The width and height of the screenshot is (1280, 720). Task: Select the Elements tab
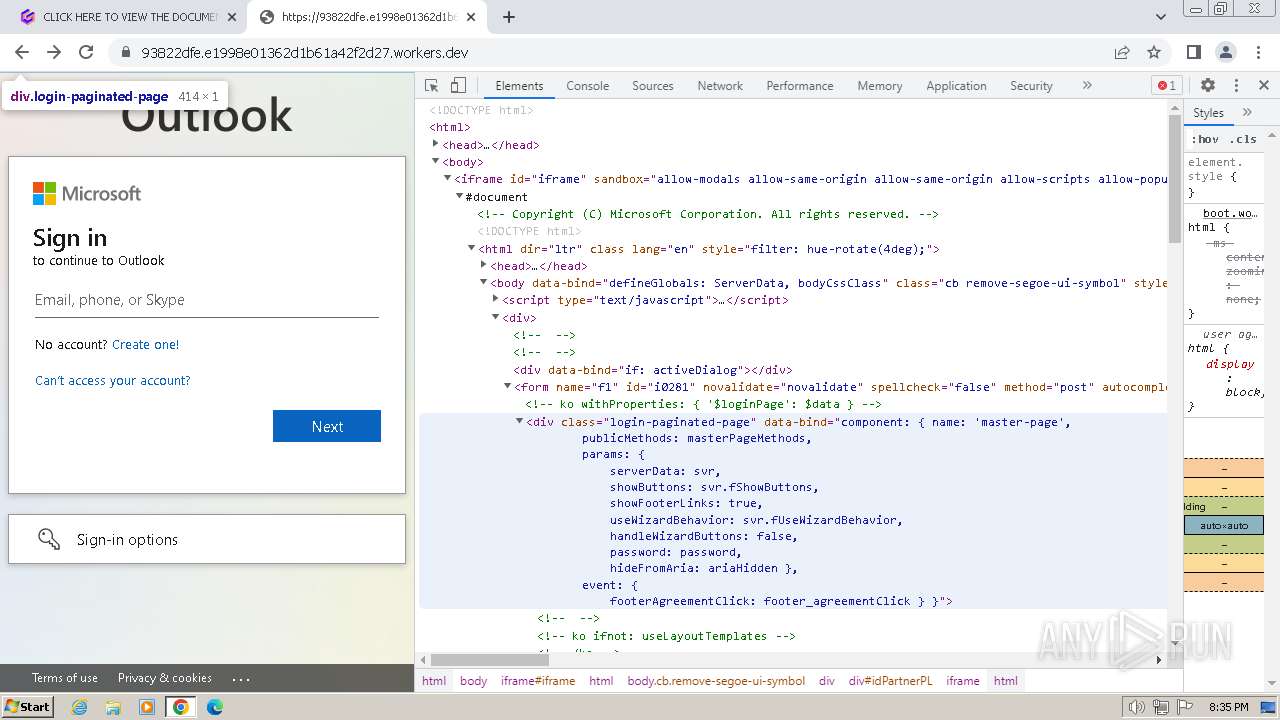point(519,86)
